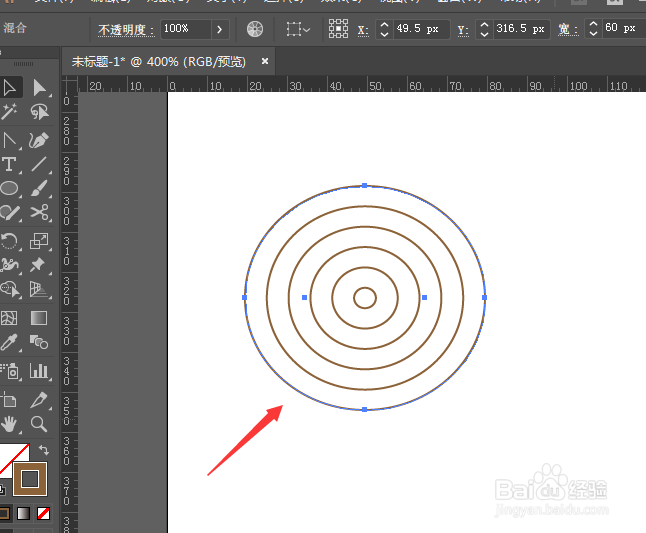Set paint mode to None
The image size is (646, 533).
43,514
